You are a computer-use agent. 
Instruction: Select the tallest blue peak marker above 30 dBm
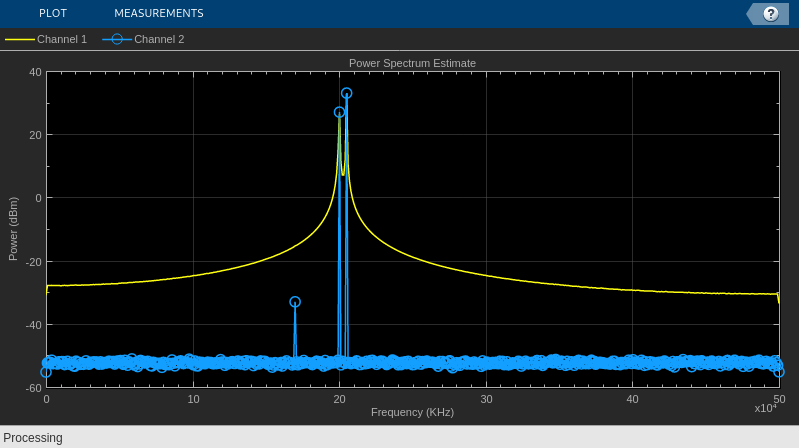[x=347, y=93]
